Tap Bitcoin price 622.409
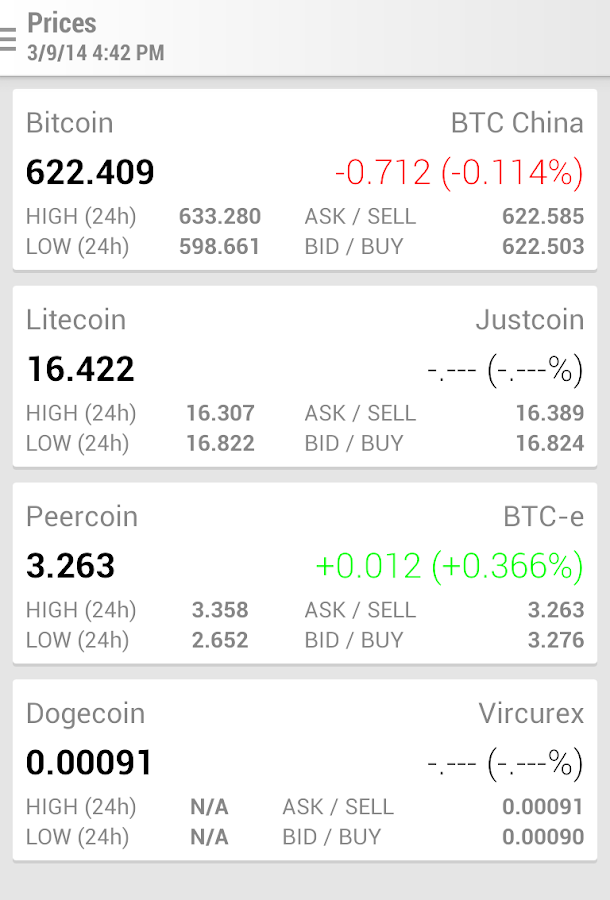610x900 pixels. (x=90, y=173)
